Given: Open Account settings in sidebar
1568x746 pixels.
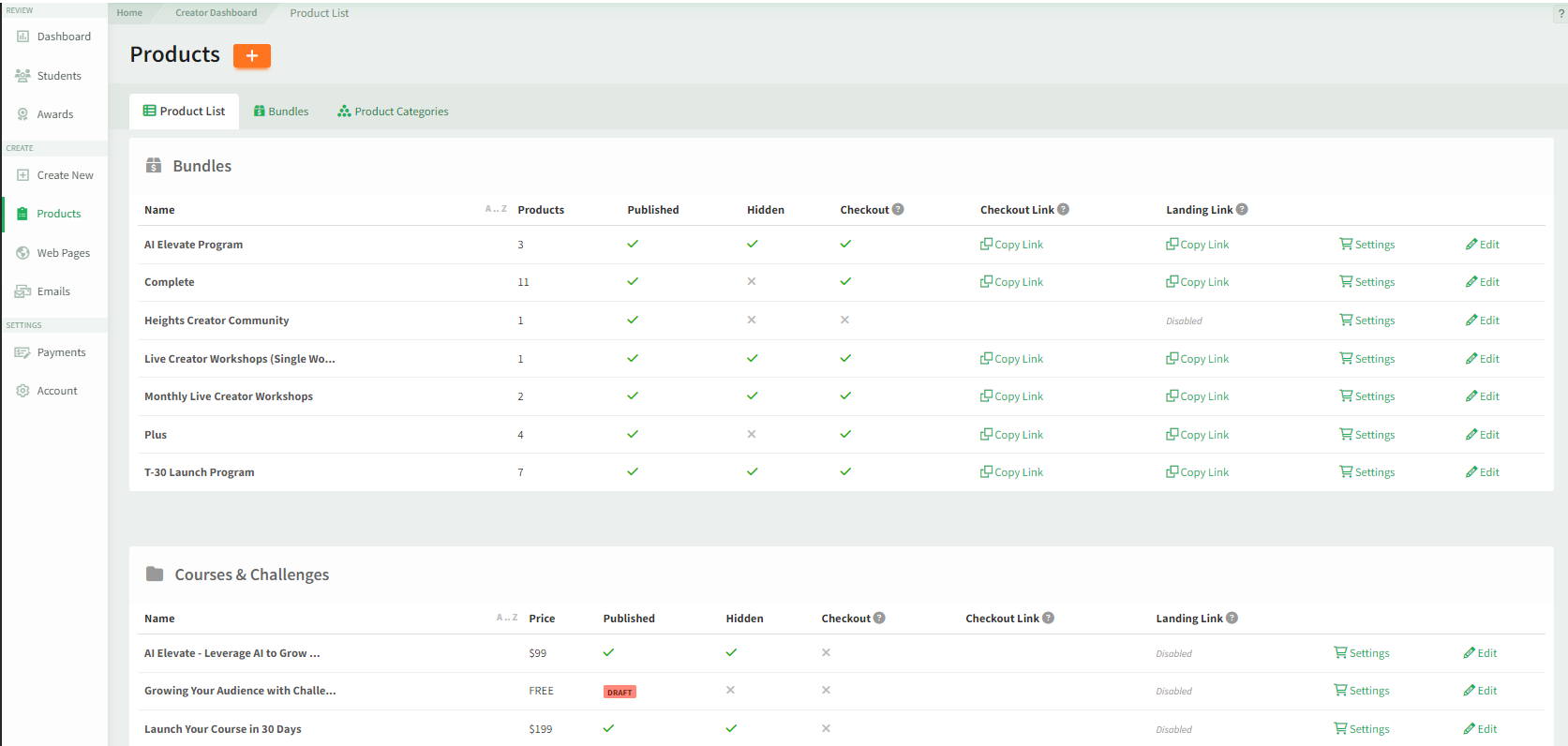Looking at the screenshot, I should (x=47, y=391).
